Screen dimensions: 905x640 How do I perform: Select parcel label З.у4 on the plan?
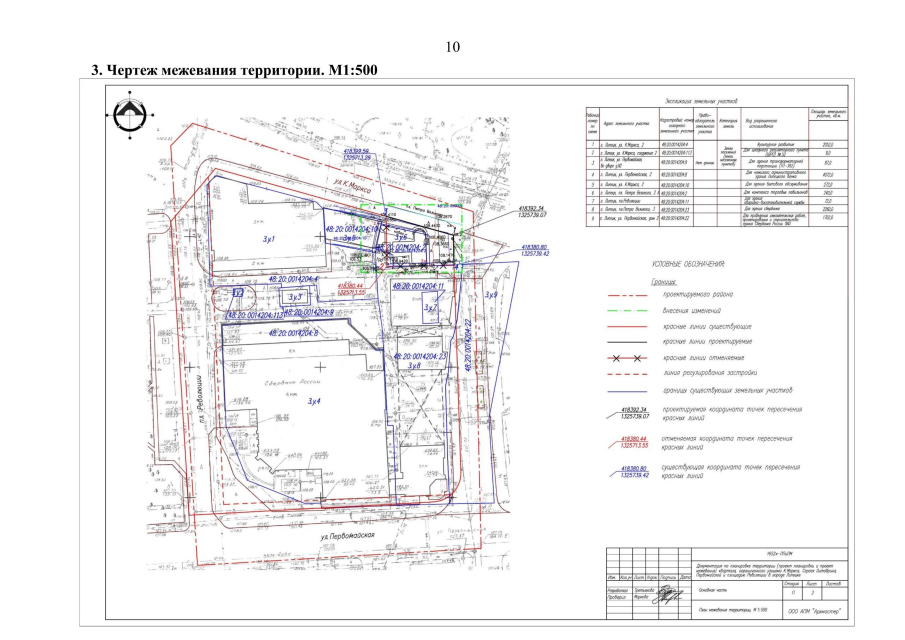pyautogui.click(x=313, y=401)
